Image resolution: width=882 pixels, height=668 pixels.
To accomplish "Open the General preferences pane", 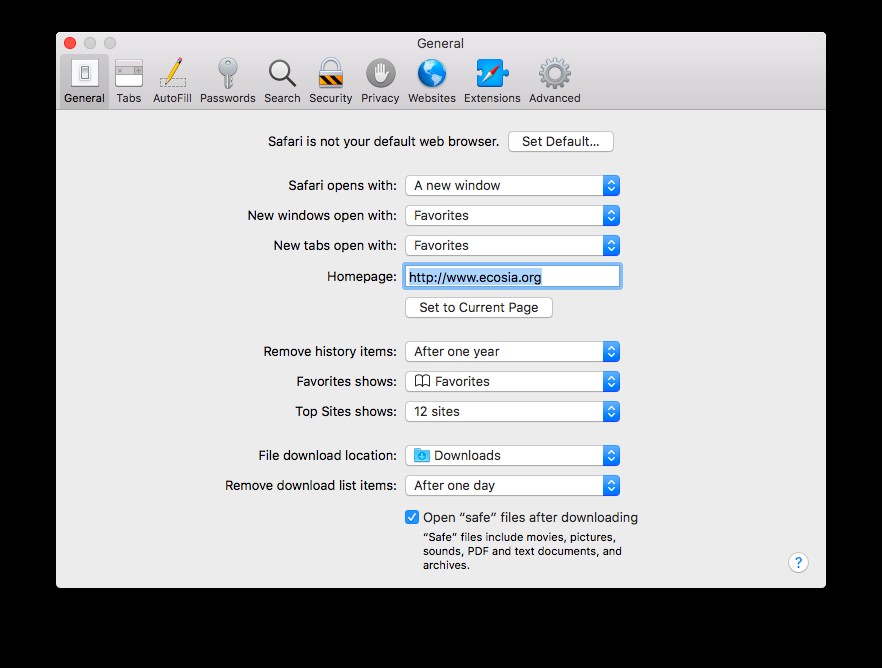I will tap(84, 82).
